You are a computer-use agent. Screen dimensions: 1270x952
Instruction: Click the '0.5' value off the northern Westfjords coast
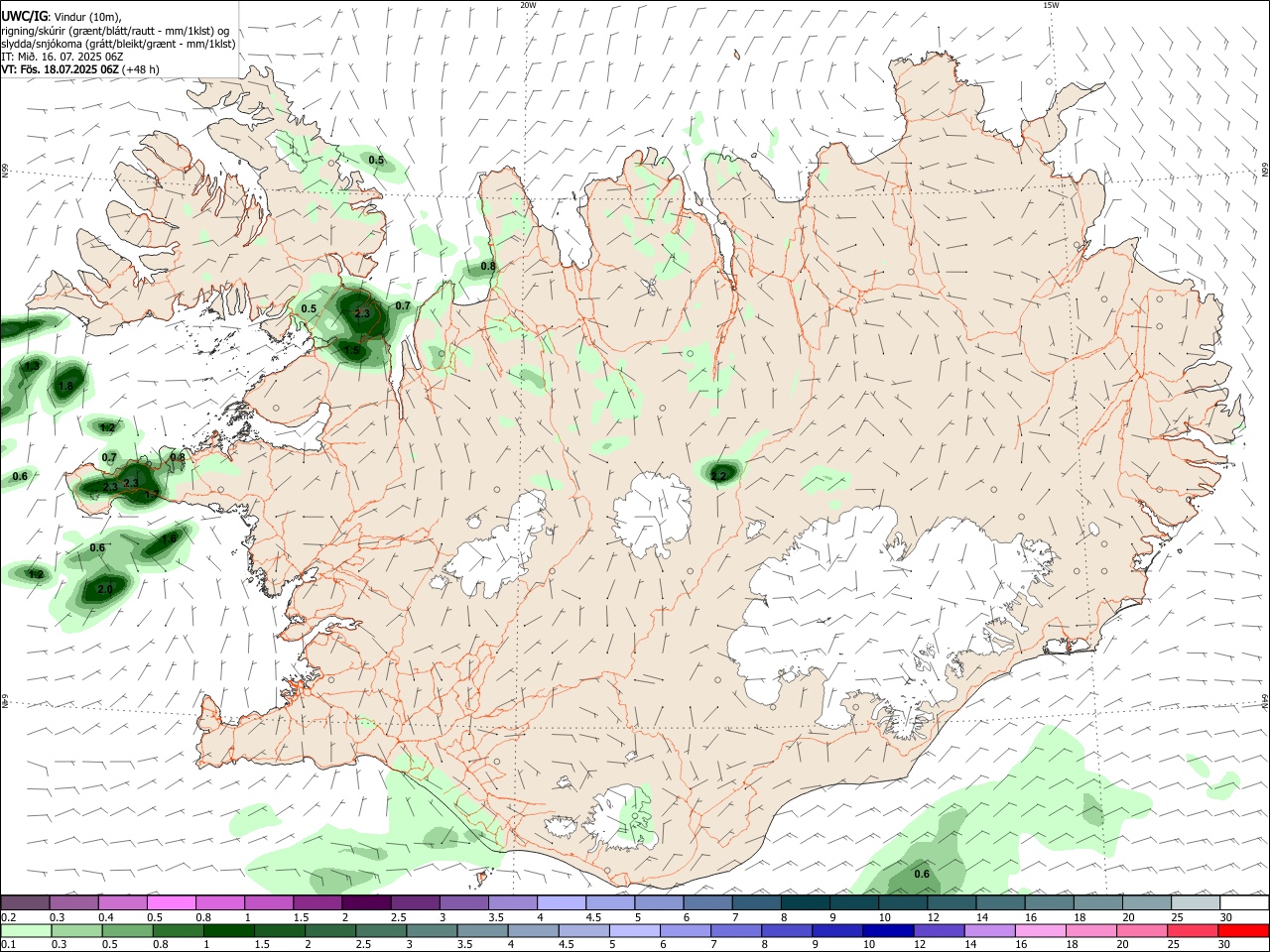coord(376,160)
